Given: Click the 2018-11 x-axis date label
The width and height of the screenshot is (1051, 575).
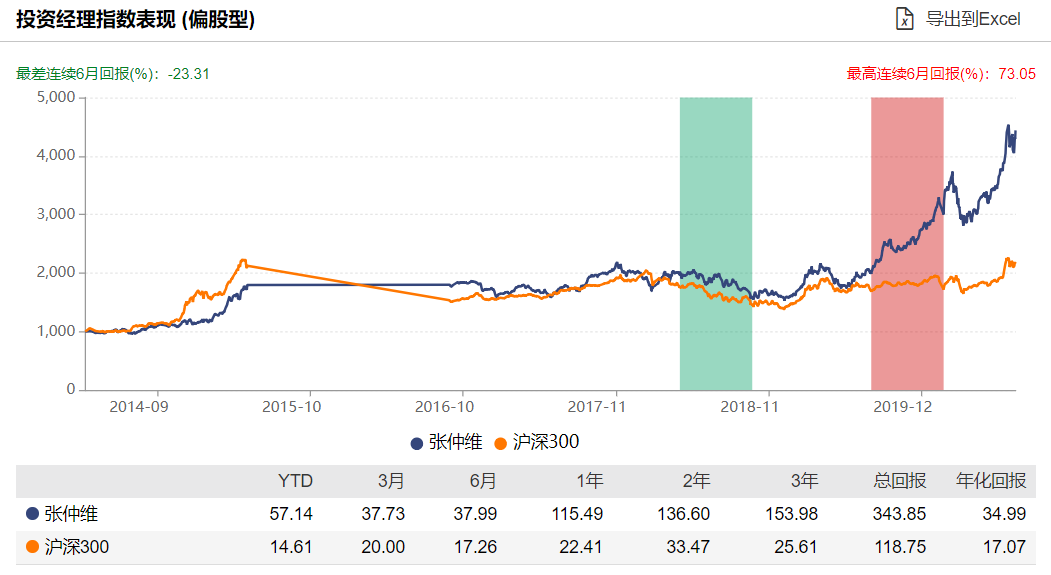Looking at the screenshot, I should point(749,408).
